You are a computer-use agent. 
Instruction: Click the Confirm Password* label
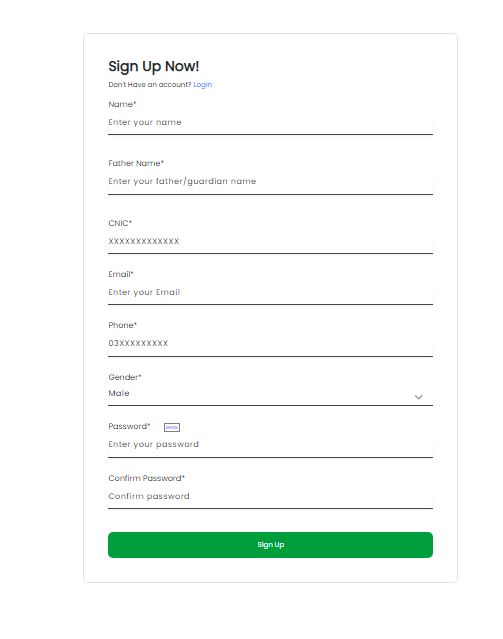tap(147, 478)
